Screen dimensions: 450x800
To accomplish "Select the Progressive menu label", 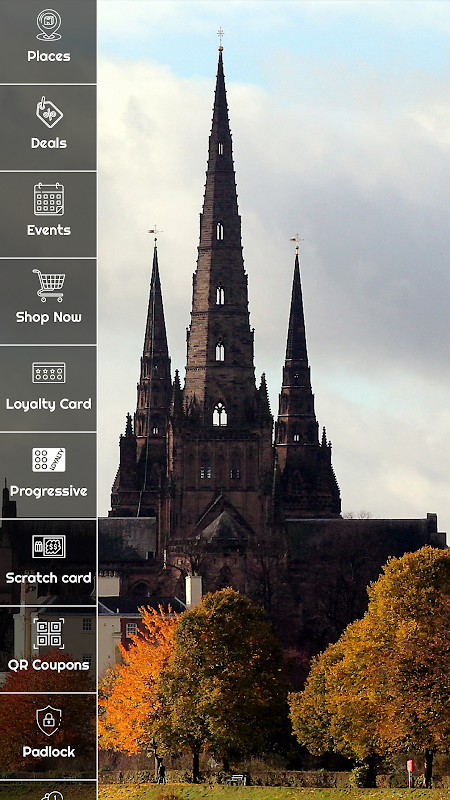I will tap(48, 491).
